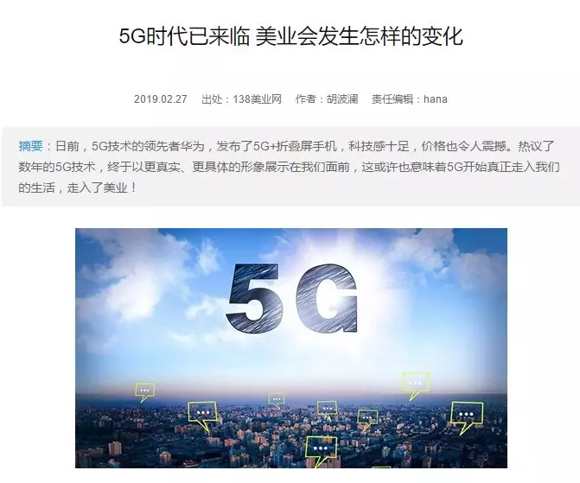Click the yellow chat bubble at far right
This screenshot has width=580, height=483.
(466, 417)
